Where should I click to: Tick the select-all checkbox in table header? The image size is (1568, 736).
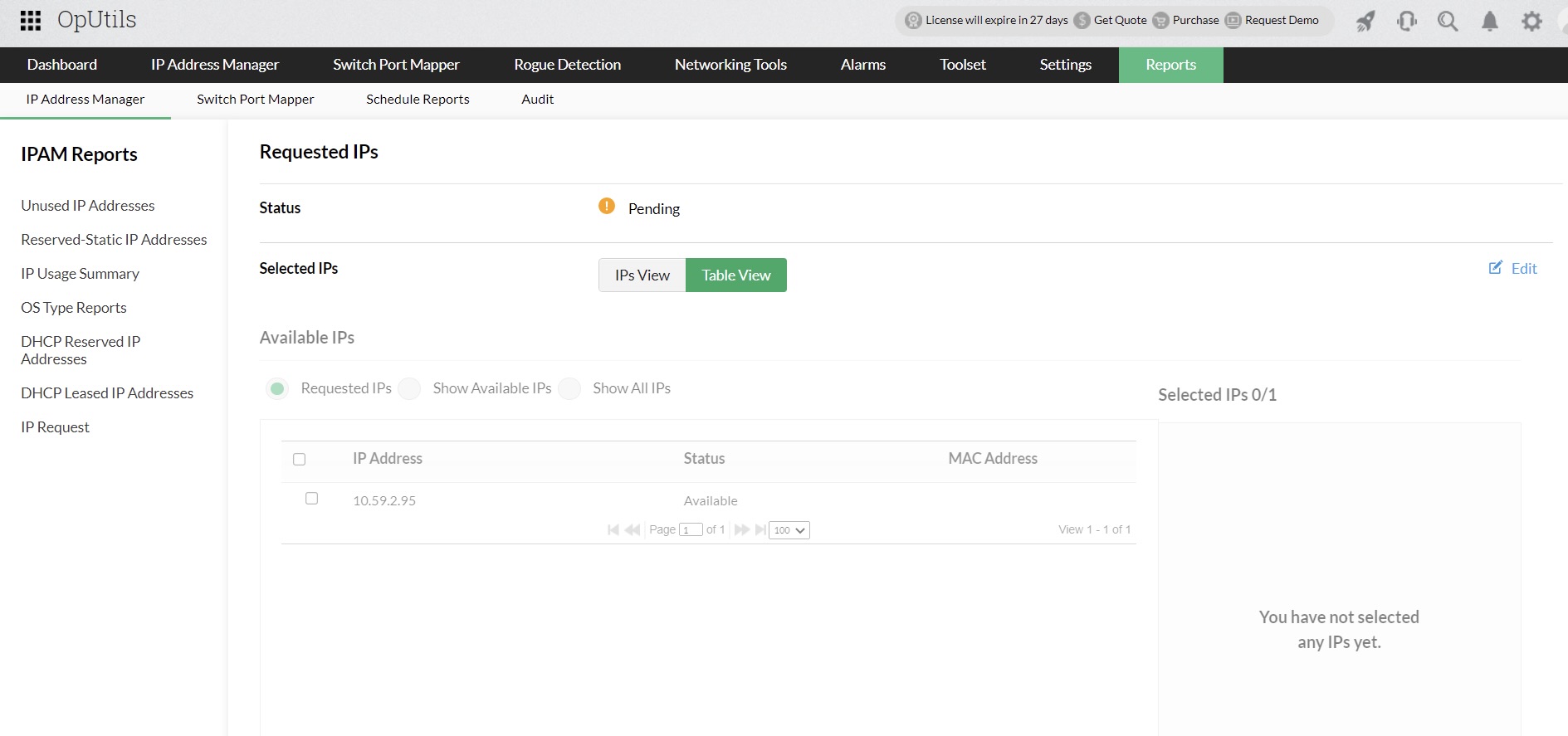[300, 459]
